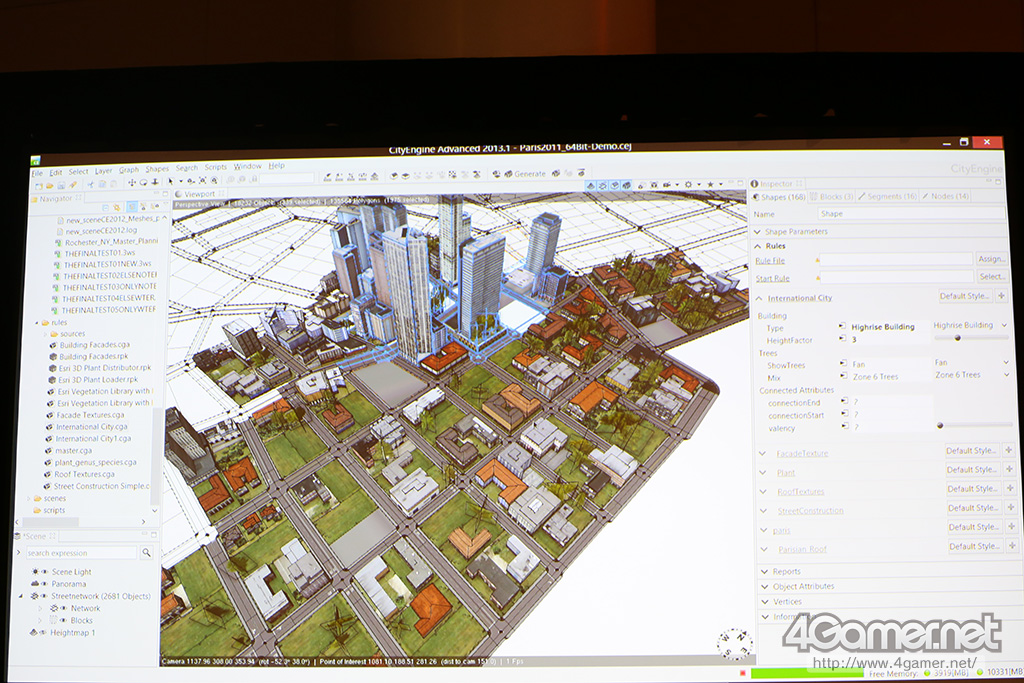
Task: Click the search magnifier icon in Scene panel
Action: tap(146, 552)
